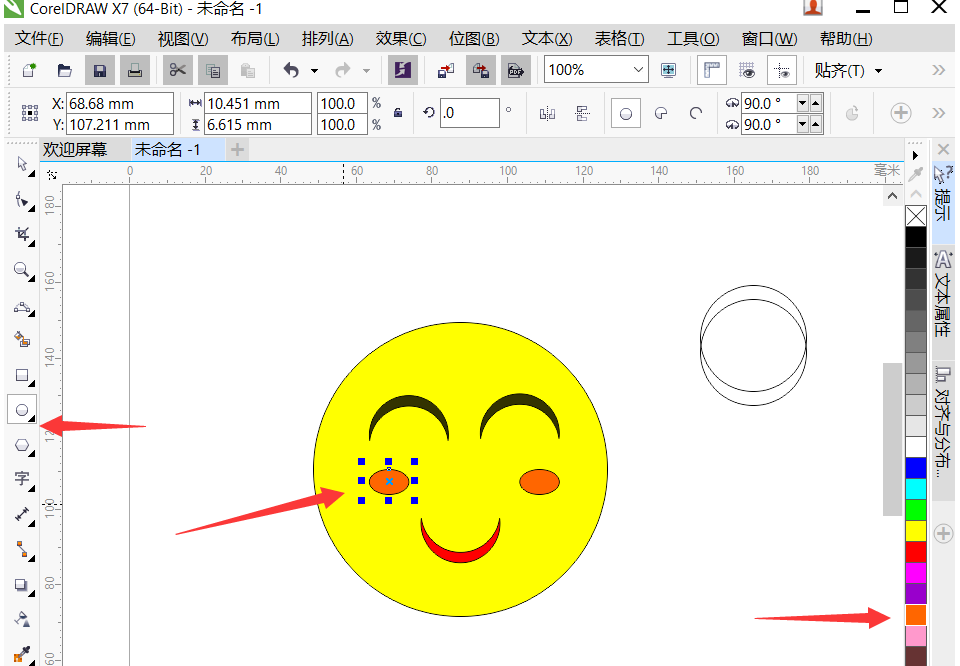Click the Rectangle tool

click(x=22, y=376)
